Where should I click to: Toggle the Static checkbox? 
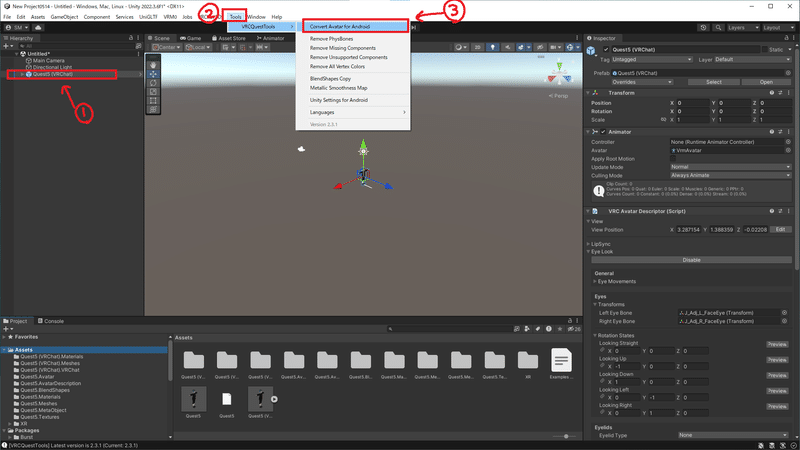pyautogui.click(x=765, y=49)
